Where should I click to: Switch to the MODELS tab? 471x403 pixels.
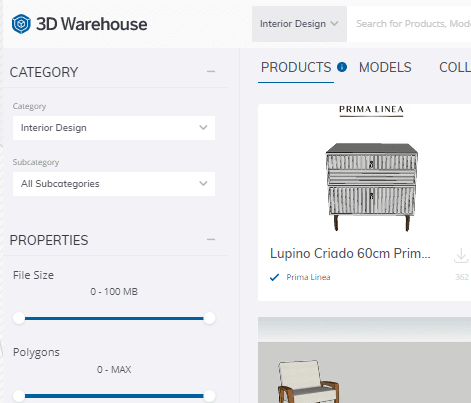coord(385,67)
